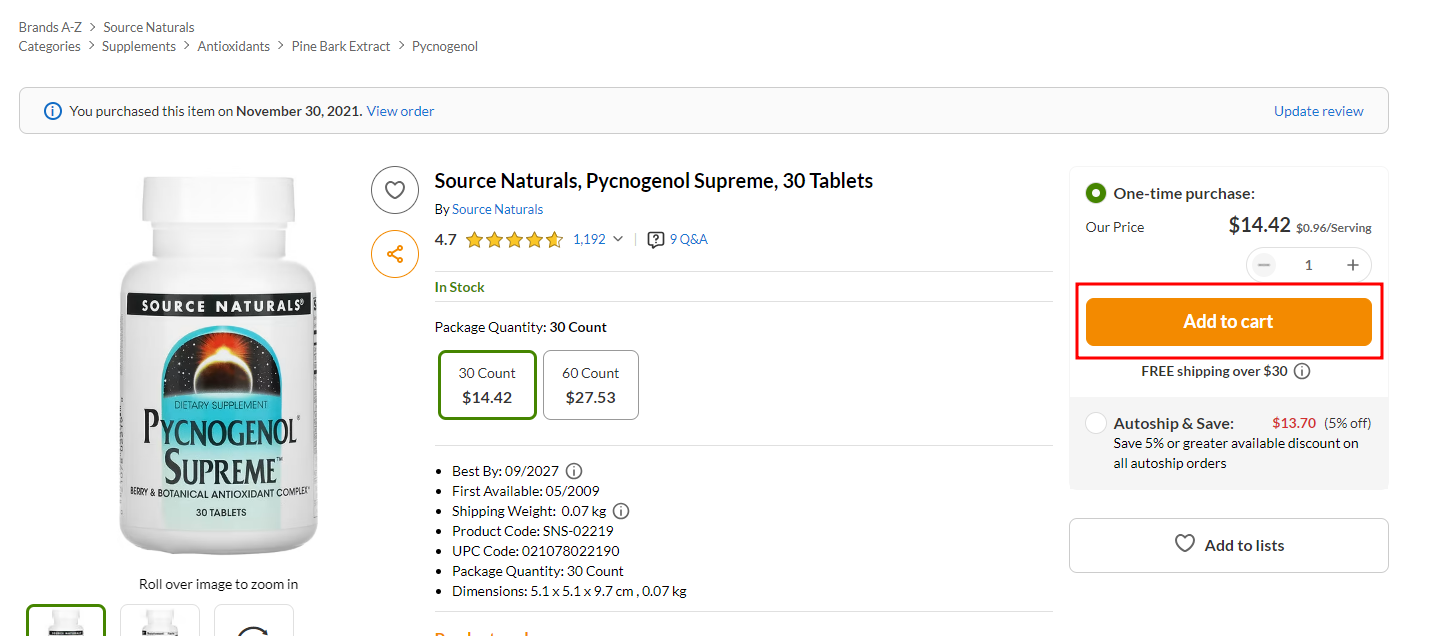
Task: Go to Antioxidants breadcrumb category
Action: (233, 46)
